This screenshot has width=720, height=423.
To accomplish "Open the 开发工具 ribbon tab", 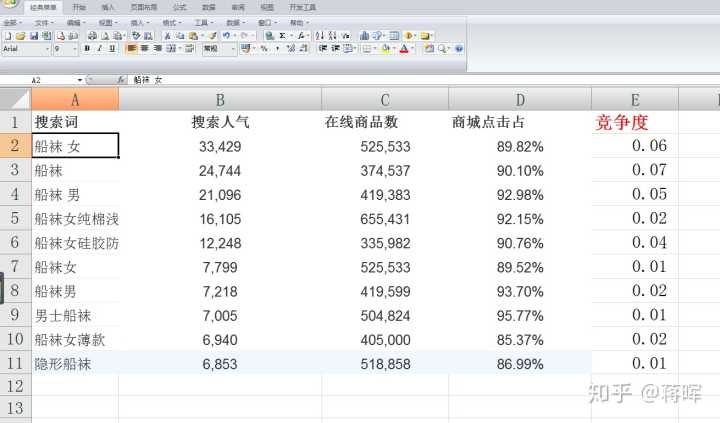I will coord(302,7).
